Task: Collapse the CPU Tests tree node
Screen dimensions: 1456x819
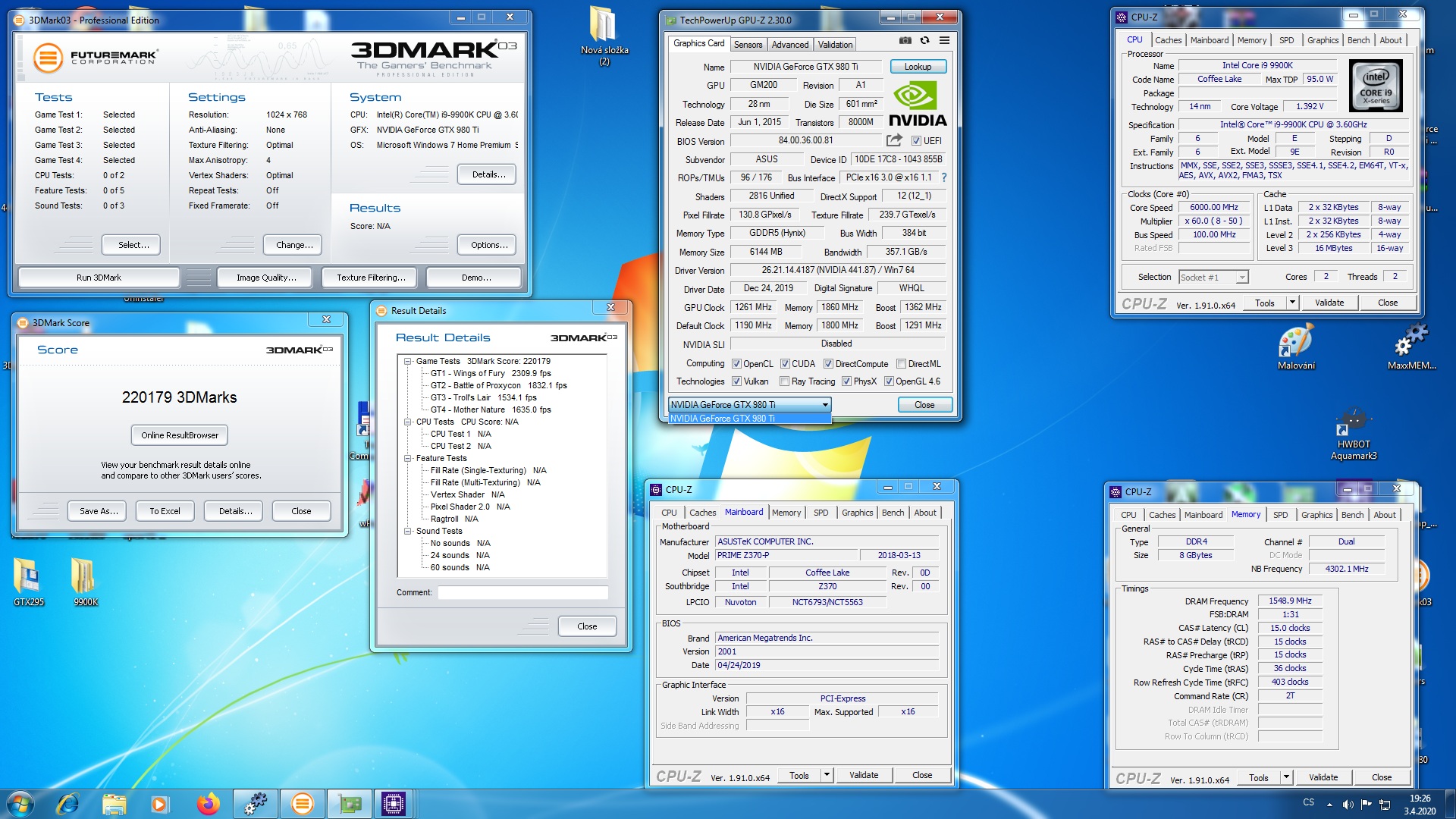Action: pos(408,422)
